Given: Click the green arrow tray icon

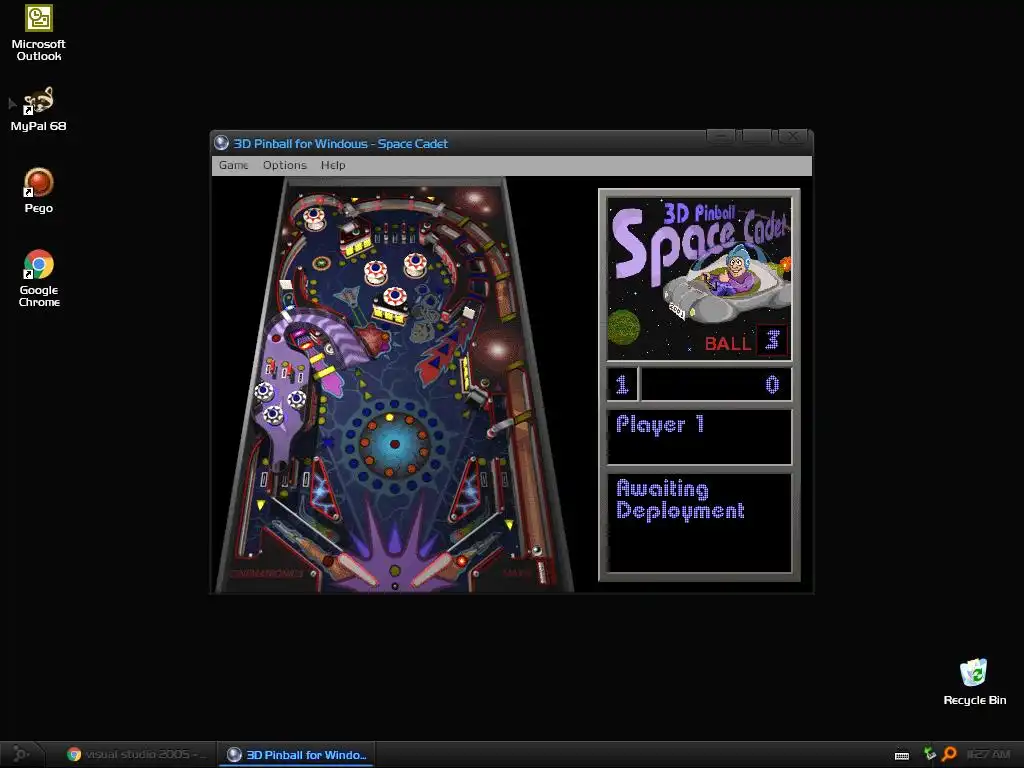Looking at the screenshot, I should click(x=929, y=754).
